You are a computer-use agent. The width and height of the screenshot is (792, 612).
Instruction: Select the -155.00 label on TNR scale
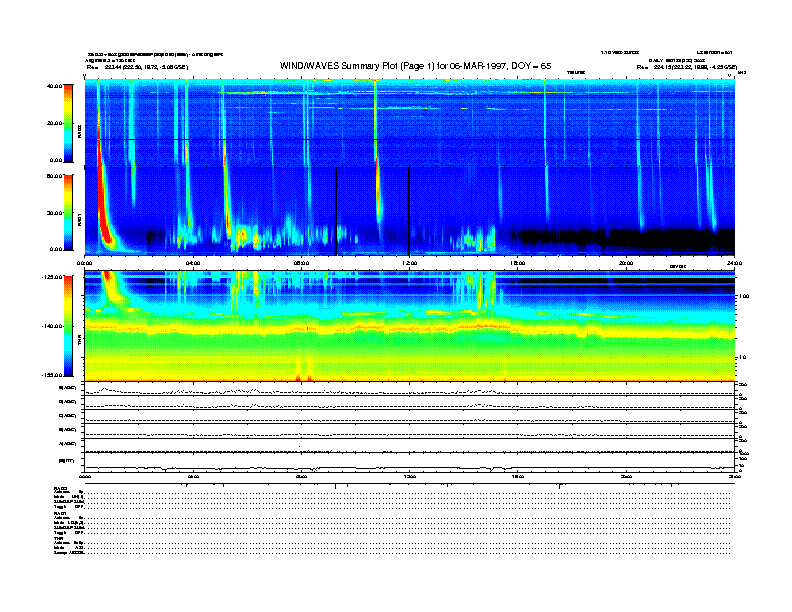coord(52,375)
